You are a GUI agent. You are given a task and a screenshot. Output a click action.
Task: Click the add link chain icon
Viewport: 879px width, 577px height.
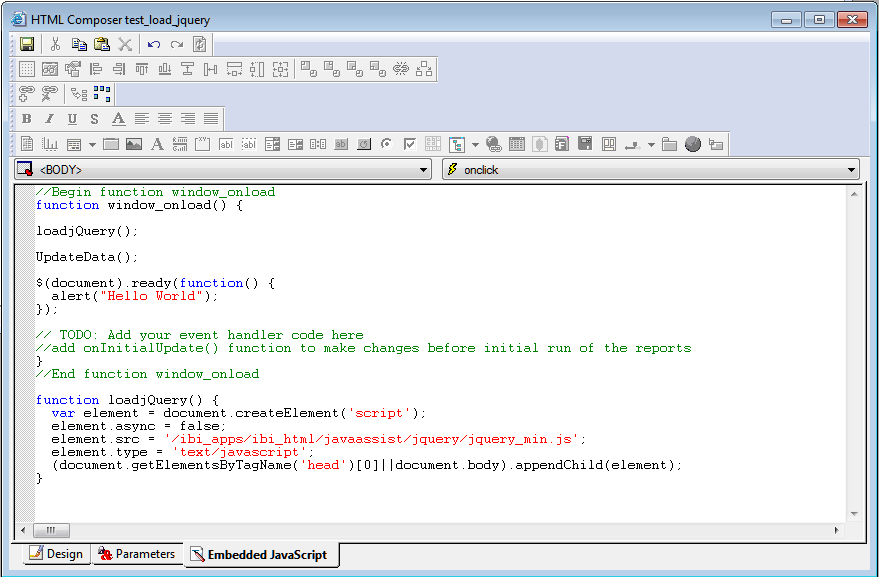click(x=26, y=94)
